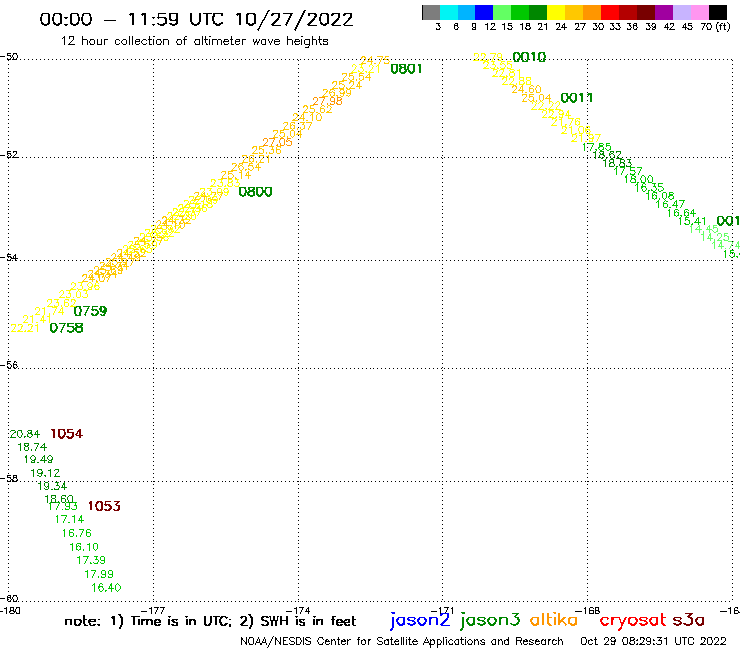Screen dimensions: 740x650
Task: Click the 1054 pass time label
Action: click(x=67, y=434)
